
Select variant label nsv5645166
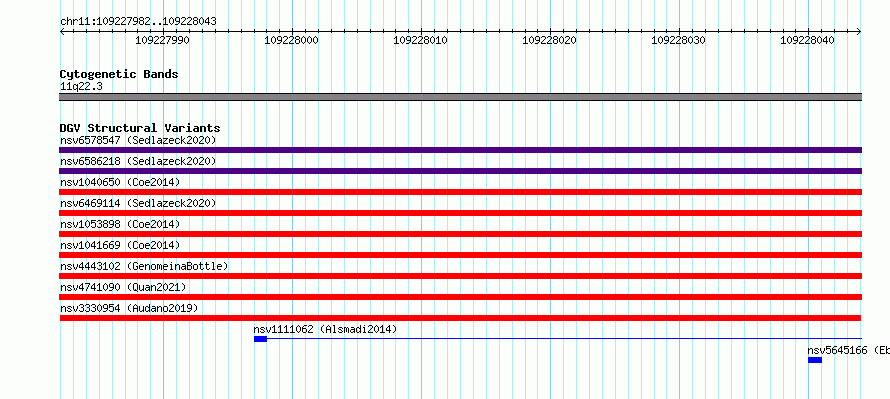[838, 350]
